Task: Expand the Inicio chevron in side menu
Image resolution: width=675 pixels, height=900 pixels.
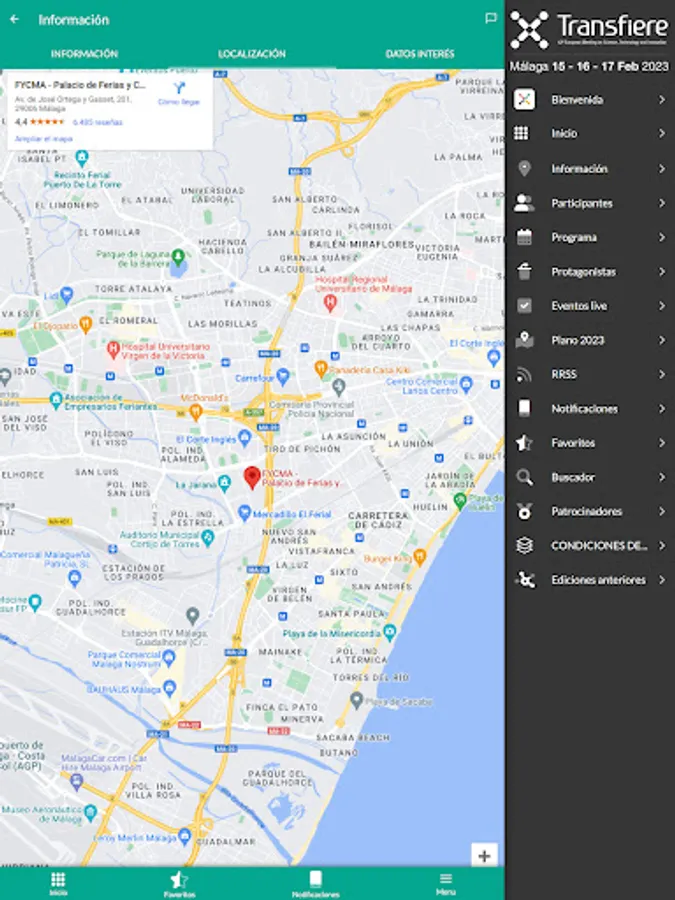Action: [661, 133]
